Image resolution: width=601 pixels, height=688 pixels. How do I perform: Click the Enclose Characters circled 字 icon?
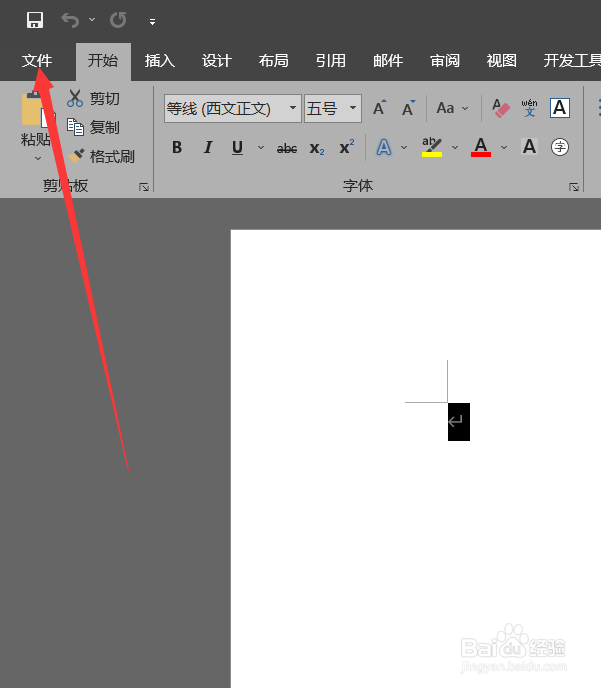coord(560,147)
